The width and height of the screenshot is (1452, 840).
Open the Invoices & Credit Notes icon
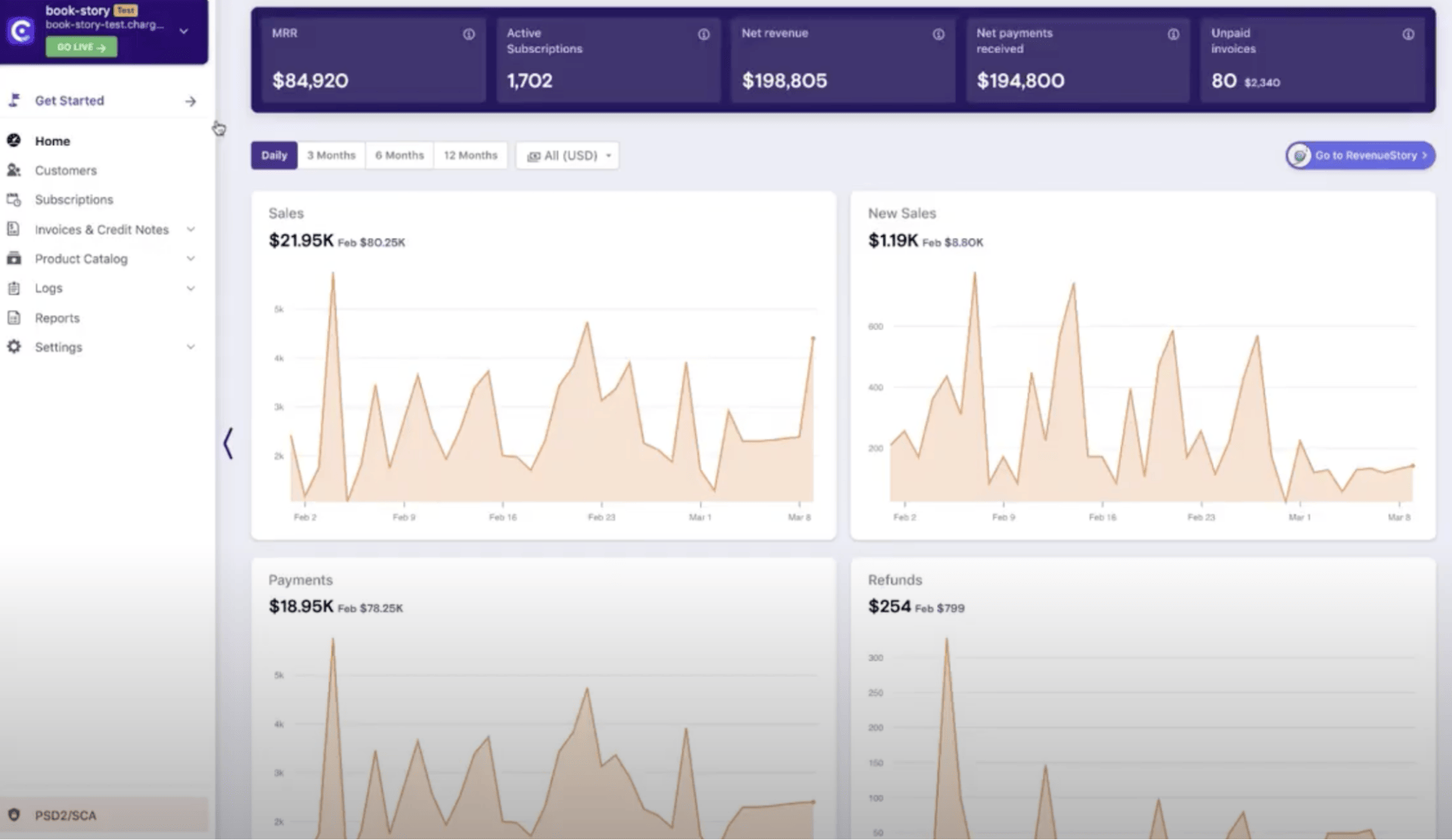point(14,229)
